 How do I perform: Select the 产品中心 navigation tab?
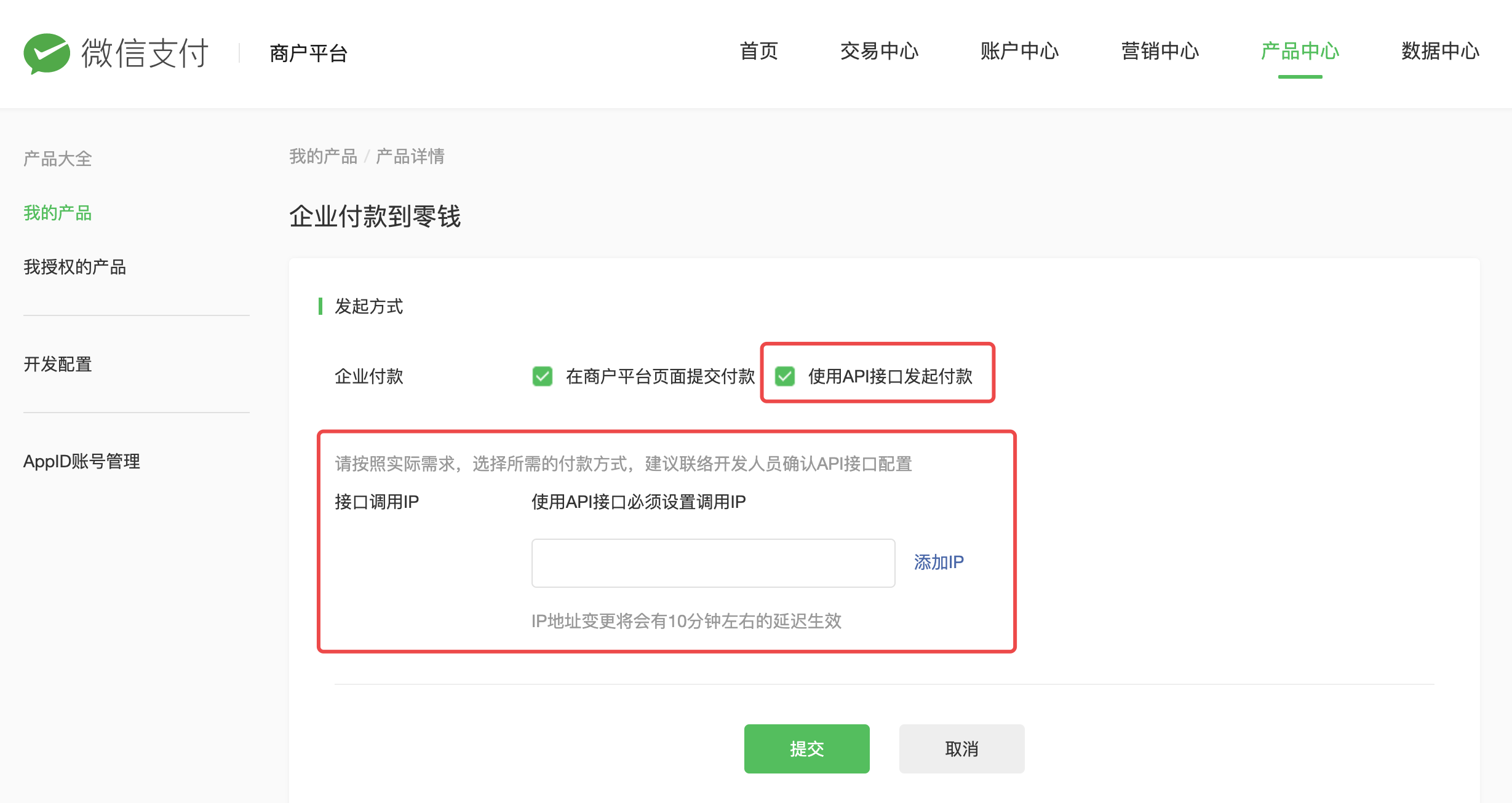coord(1300,51)
